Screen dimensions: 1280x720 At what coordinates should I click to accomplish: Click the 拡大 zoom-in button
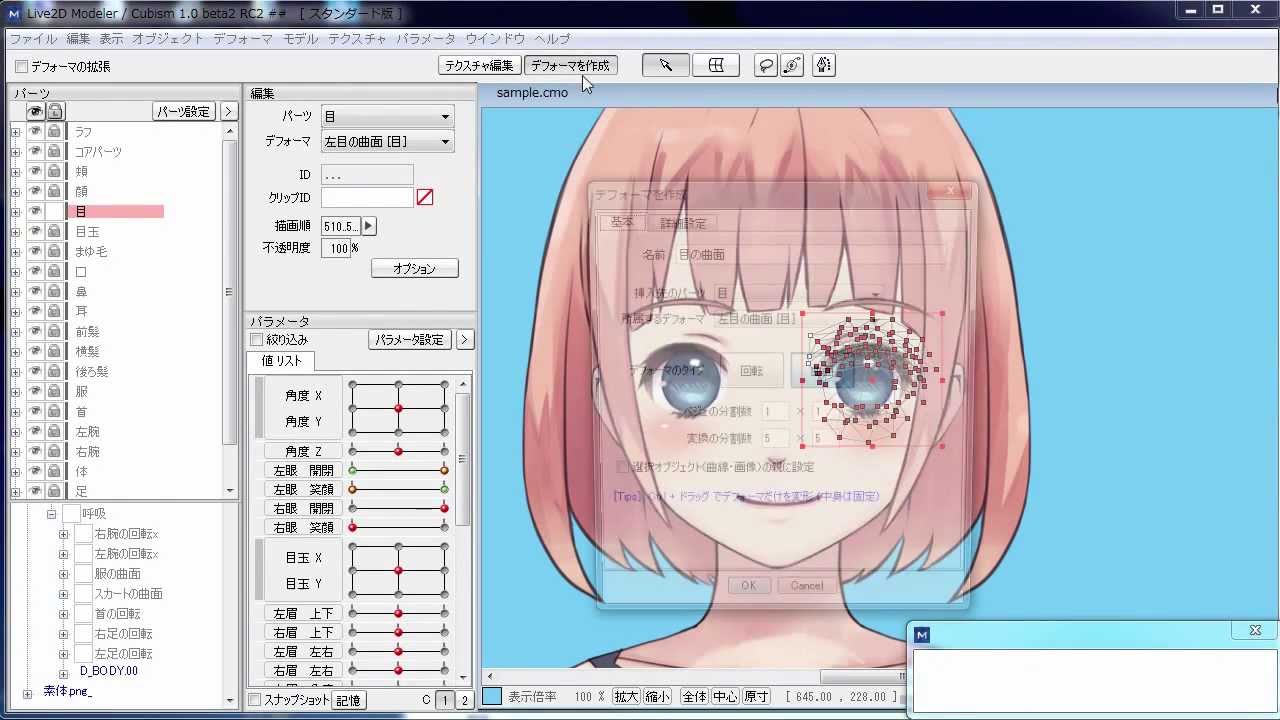pos(626,697)
